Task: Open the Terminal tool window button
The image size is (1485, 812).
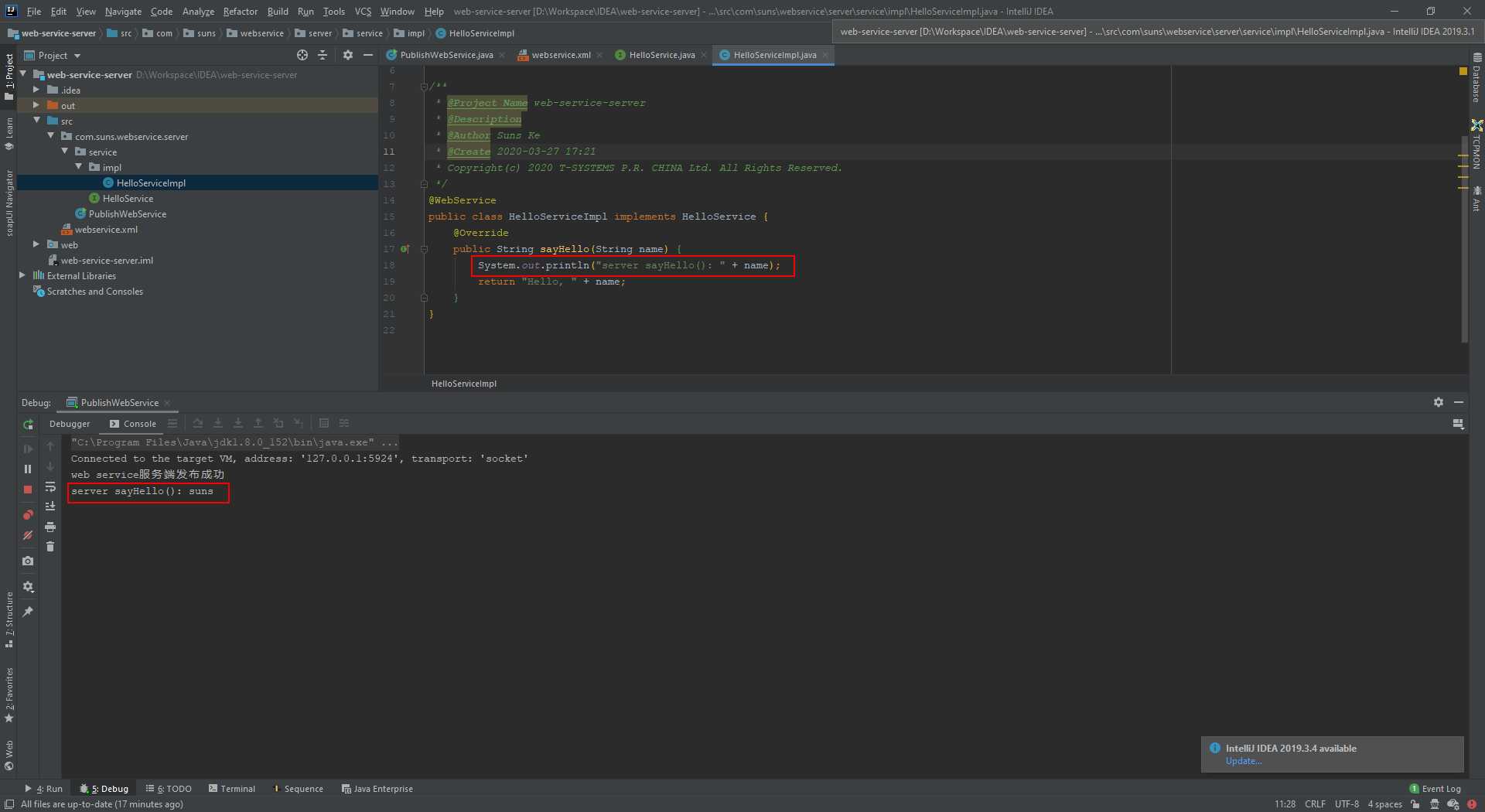Action: [x=232, y=789]
